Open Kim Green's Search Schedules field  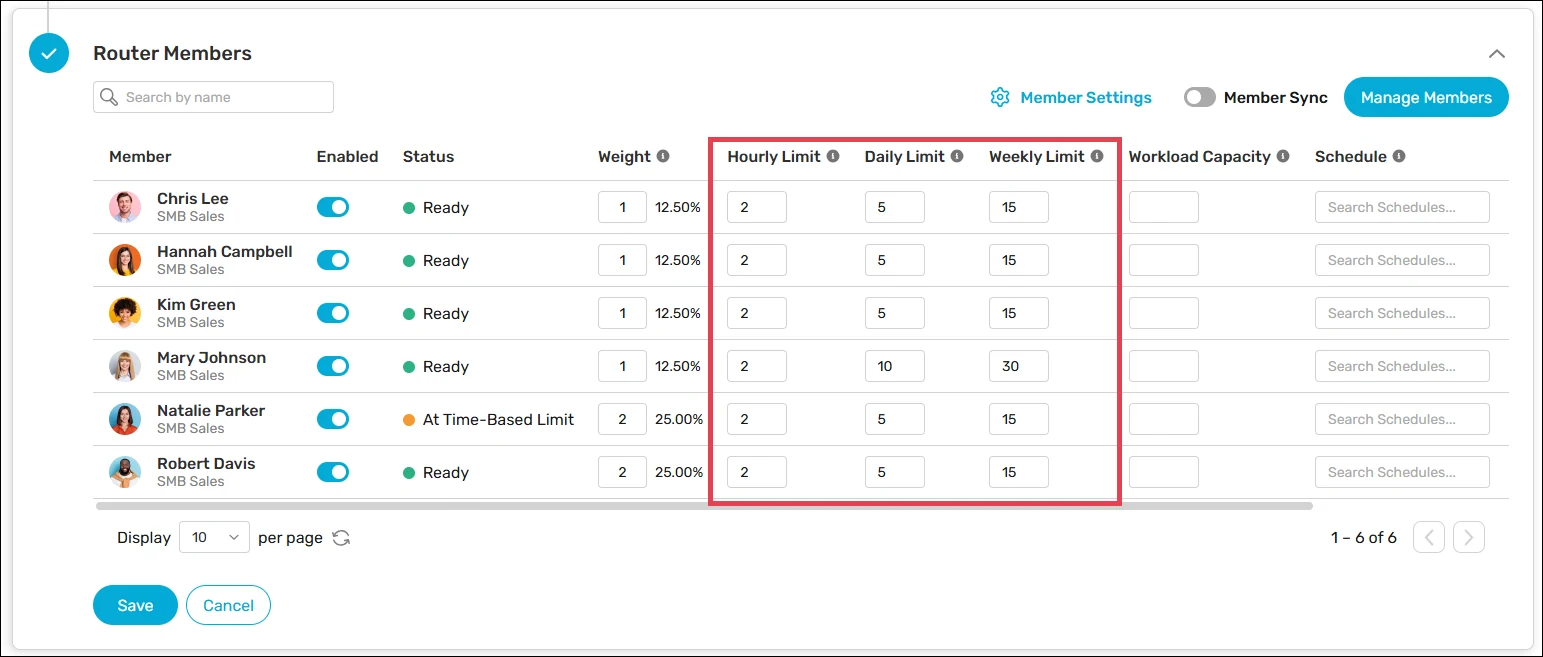pos(1402,313)
